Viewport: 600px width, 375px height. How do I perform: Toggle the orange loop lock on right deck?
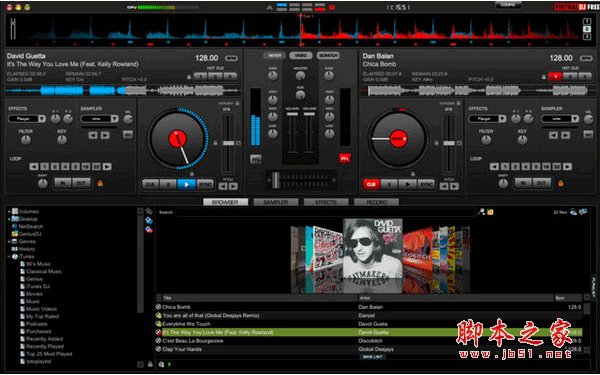[x=561, y=183]
